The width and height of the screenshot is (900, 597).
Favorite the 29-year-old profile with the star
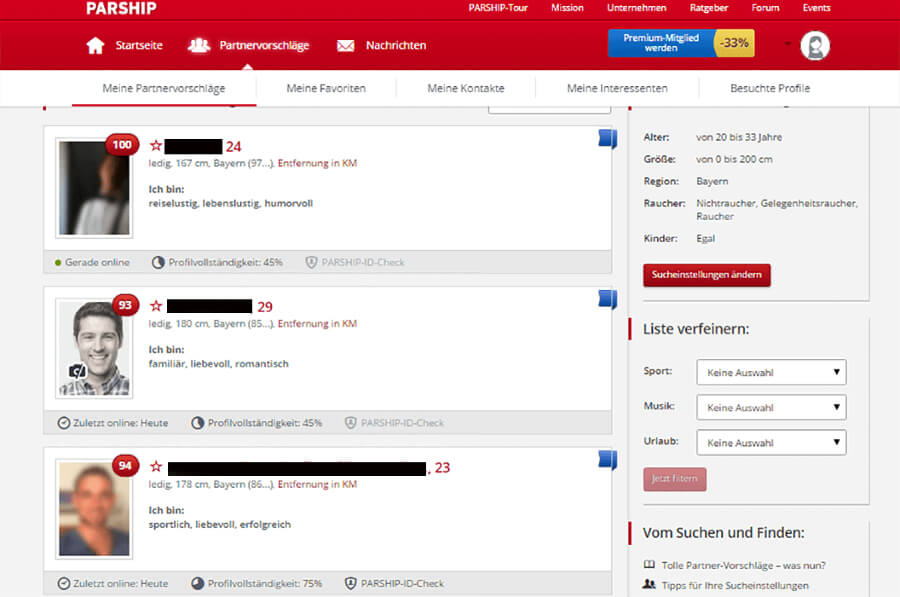[x=156, y=306]
